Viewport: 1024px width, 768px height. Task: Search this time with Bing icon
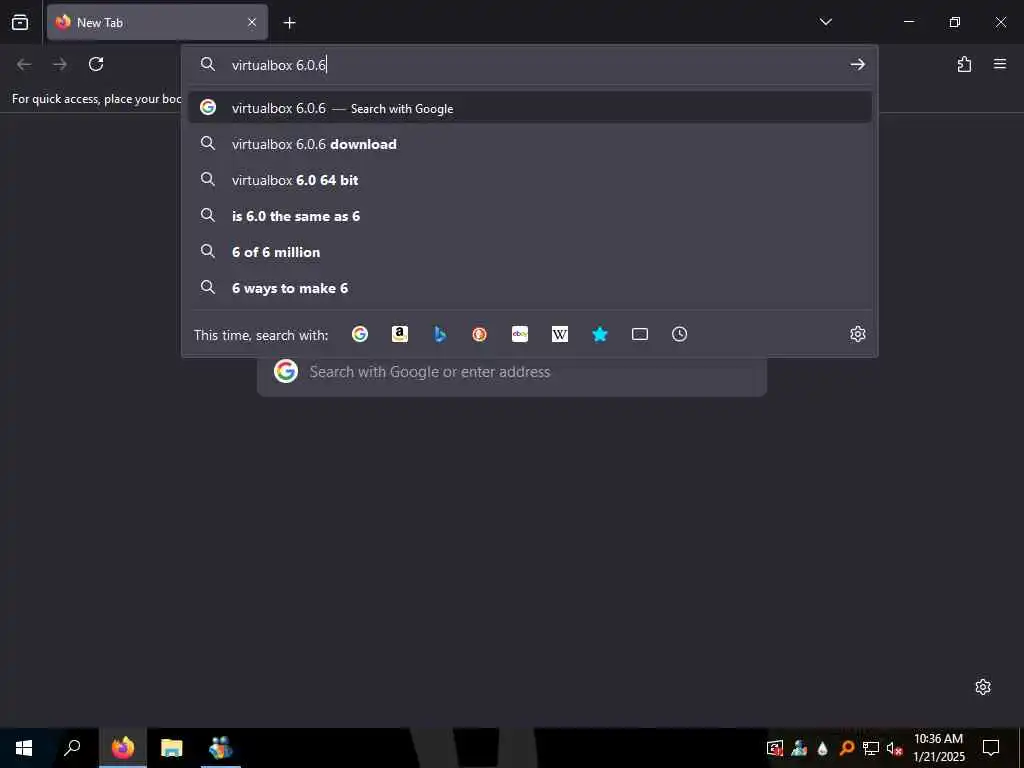tap(440, 334)
